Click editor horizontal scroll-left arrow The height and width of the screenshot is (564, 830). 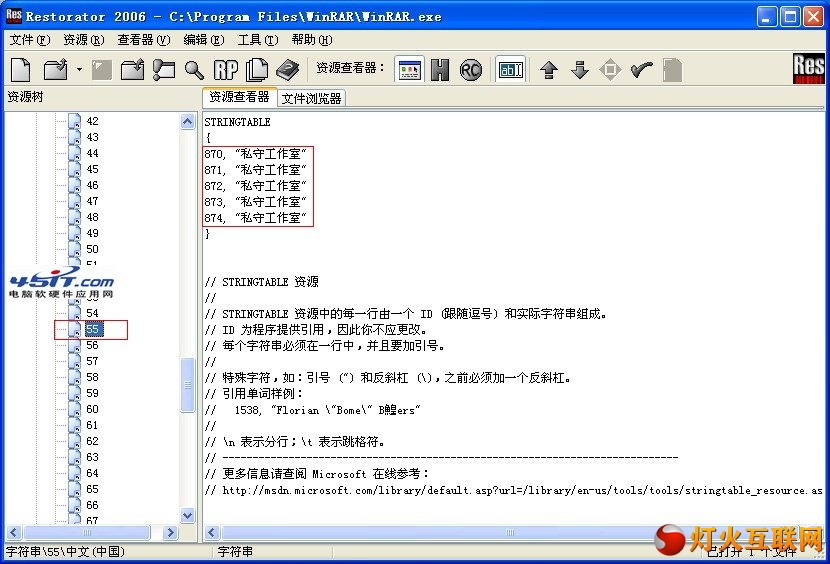(212, 532)
